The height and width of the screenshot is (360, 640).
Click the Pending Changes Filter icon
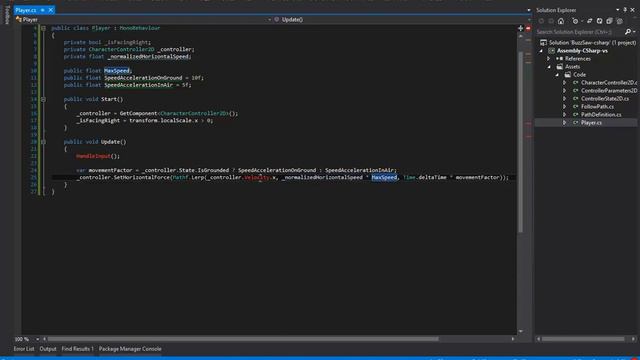(576, 21)
